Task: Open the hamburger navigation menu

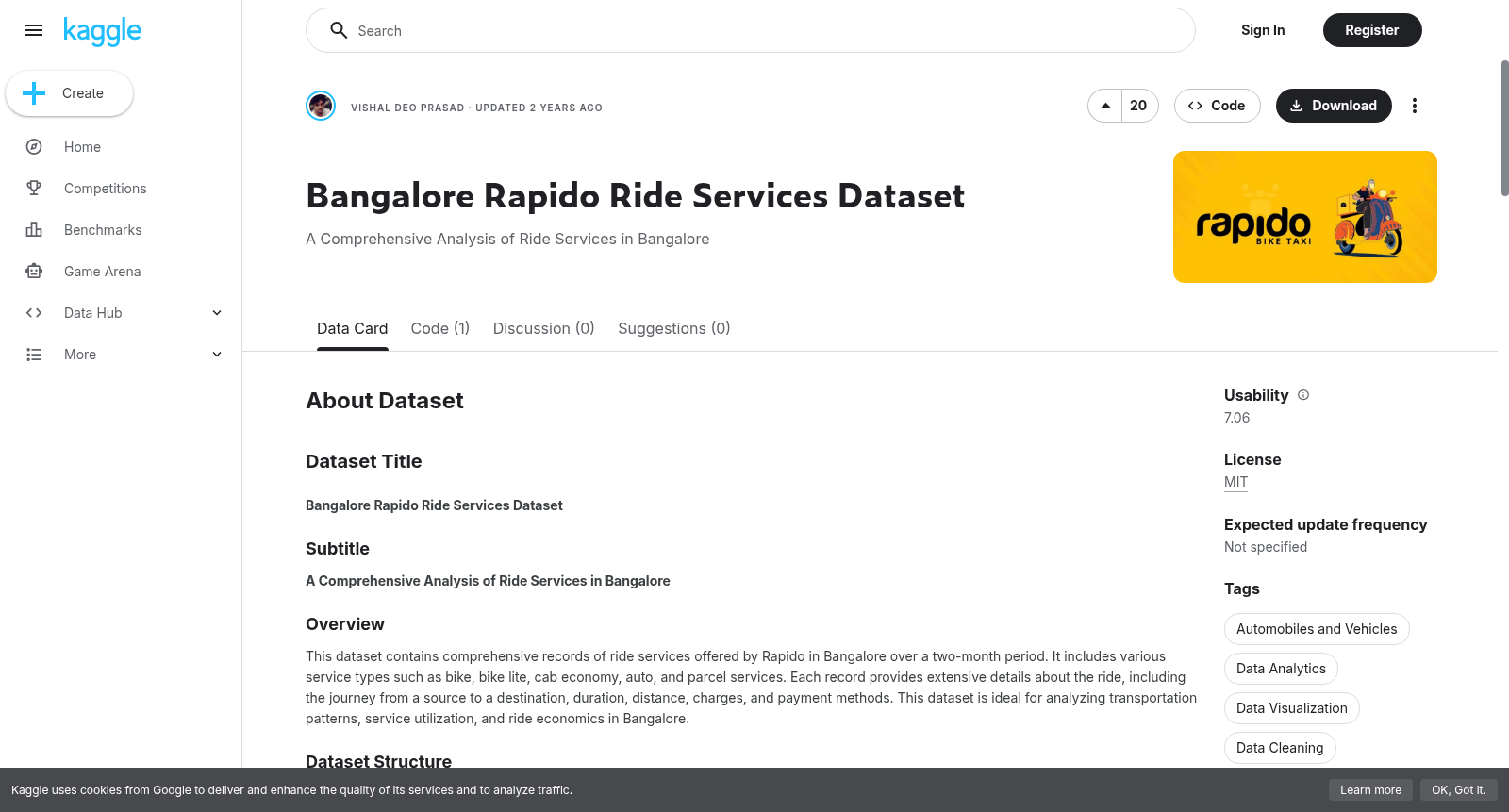Action: (x=34, y=30)
